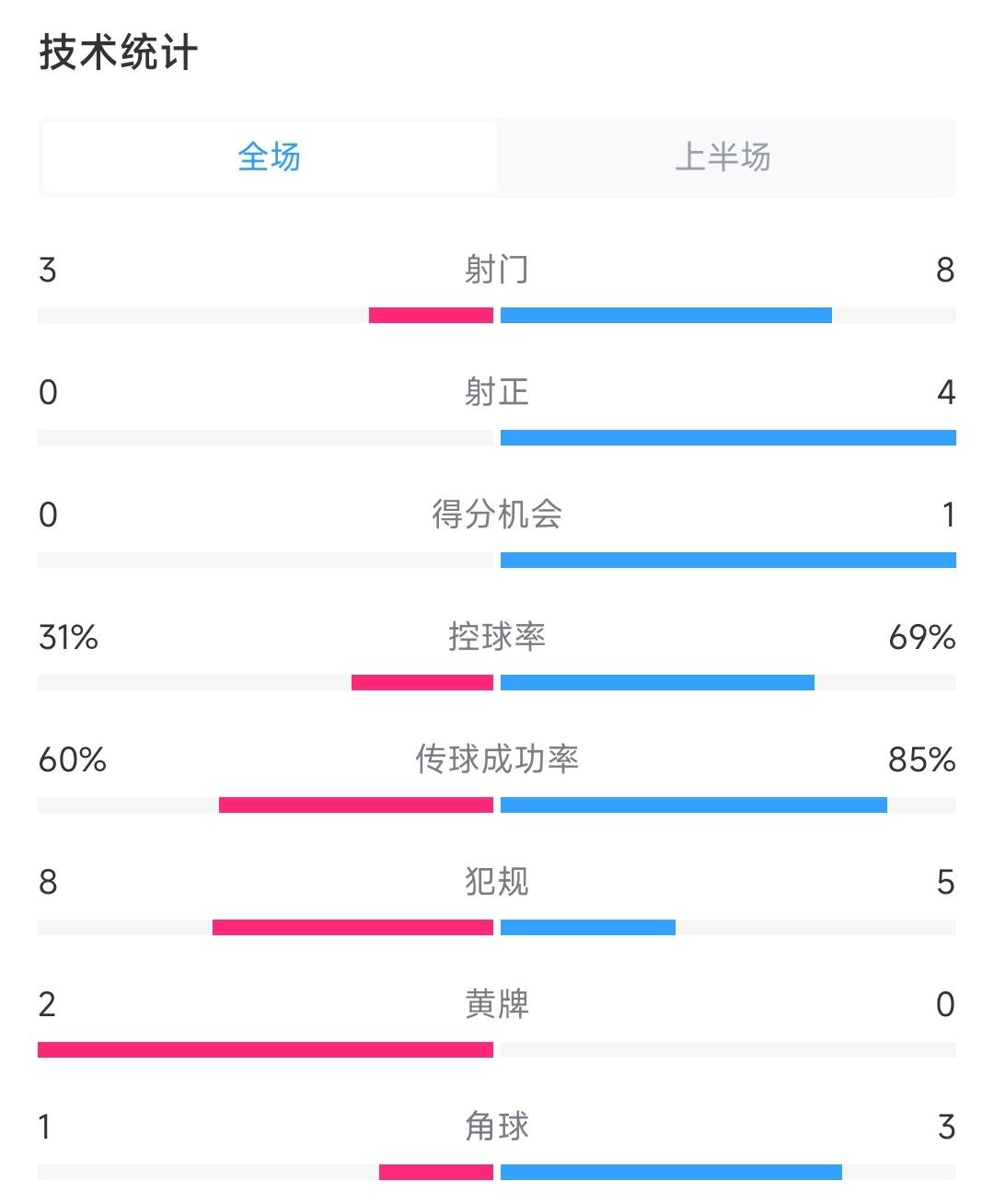Tap the 犯规 stat label
This screenshot has width=994, height=1204.
[x=497, y=882]
